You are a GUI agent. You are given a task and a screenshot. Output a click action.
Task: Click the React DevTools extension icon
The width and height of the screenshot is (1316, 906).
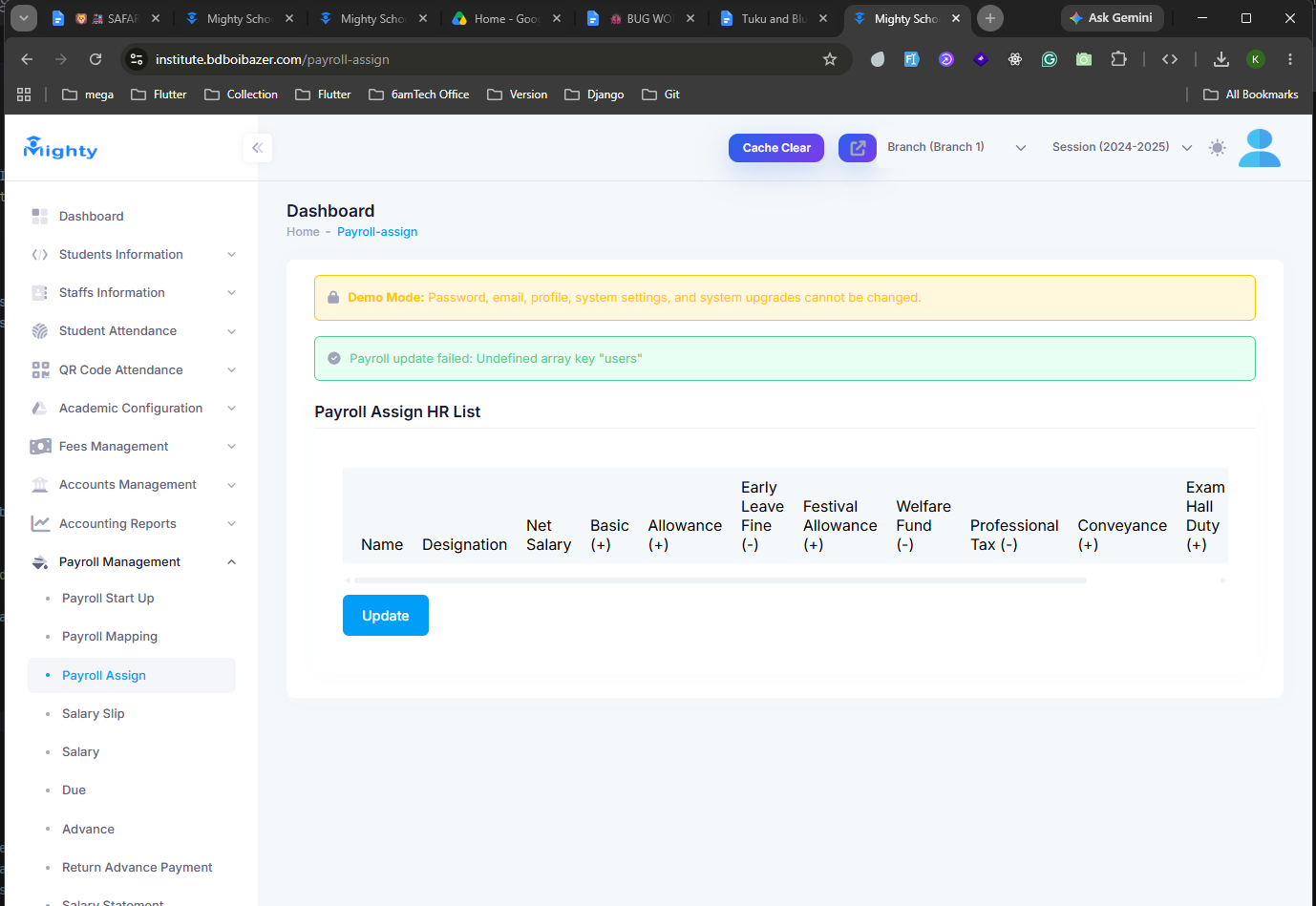pos(1015,59)
